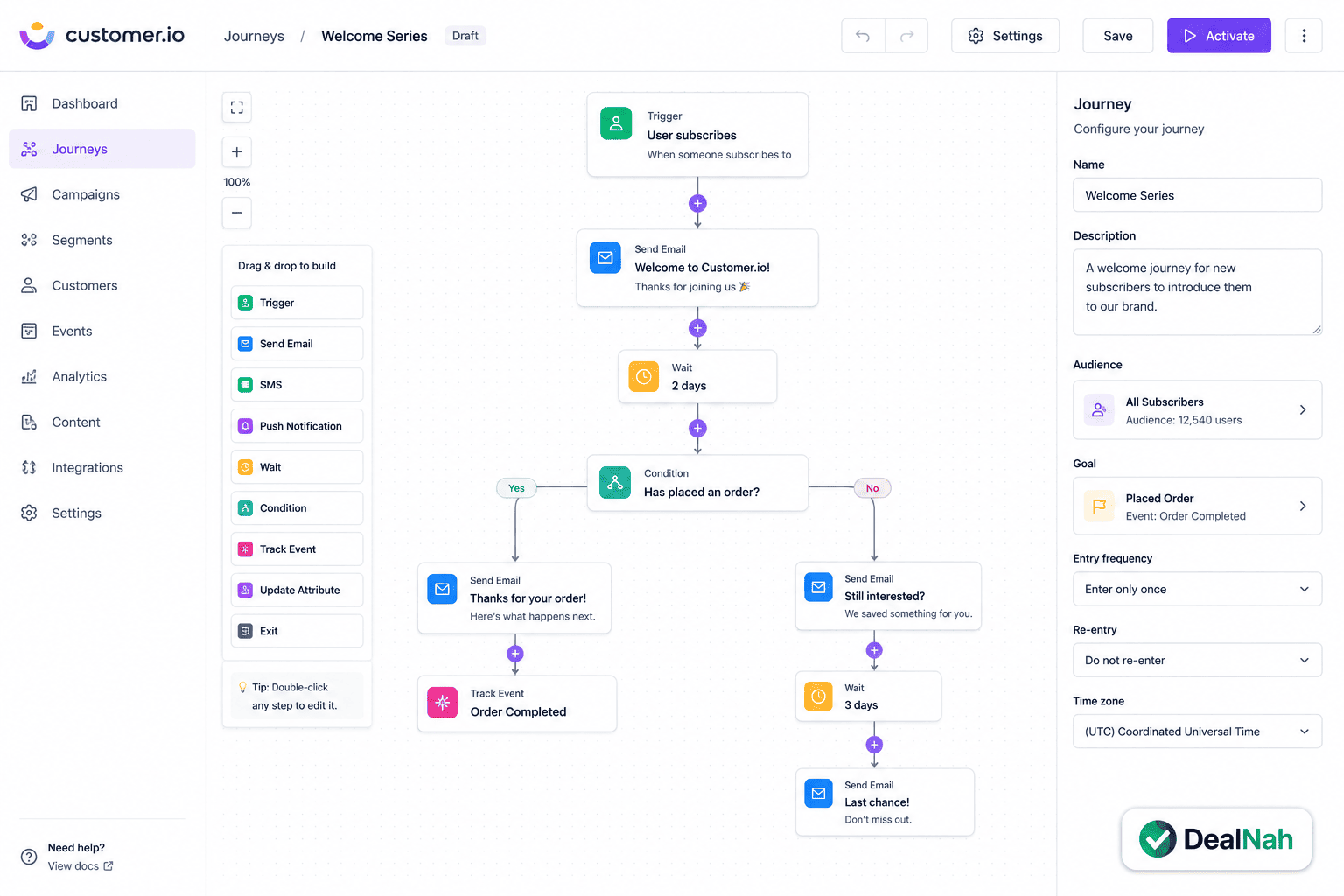Expand the All Subscribers audience chevron
The height and width of the screenshot is (896, 1344).
(x=1303, y=409)
